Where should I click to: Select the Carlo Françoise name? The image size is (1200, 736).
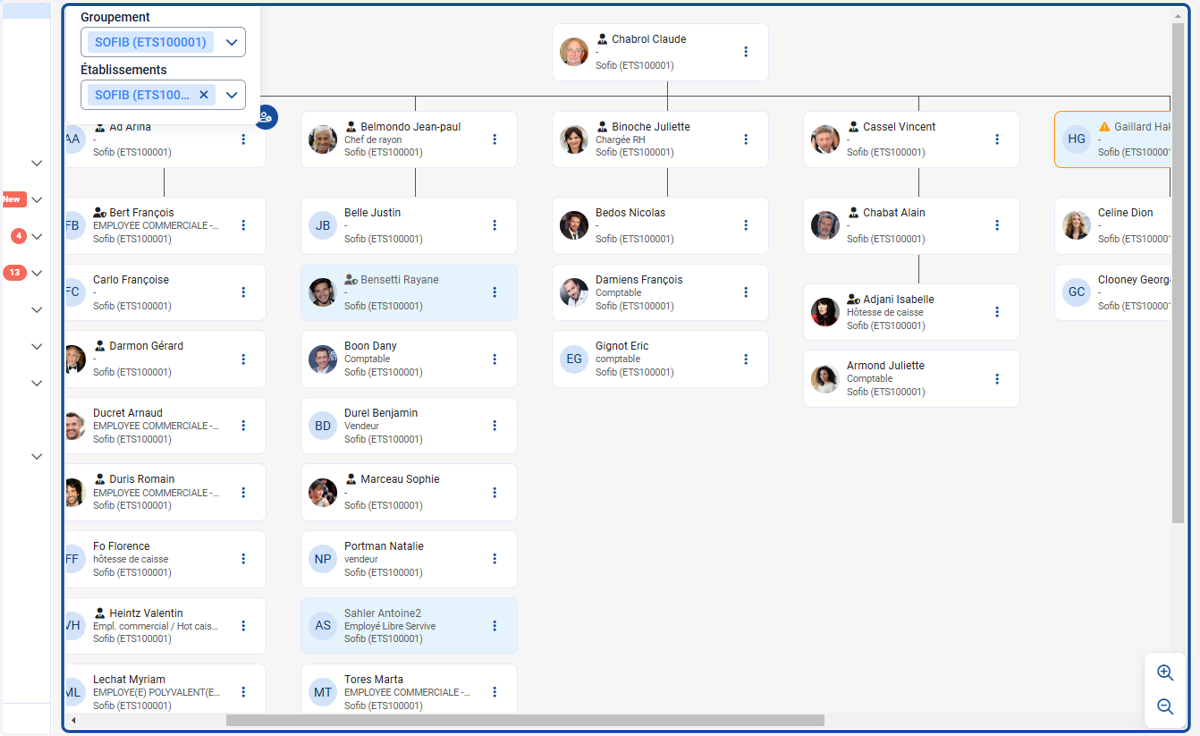click(x=131, y=280)
